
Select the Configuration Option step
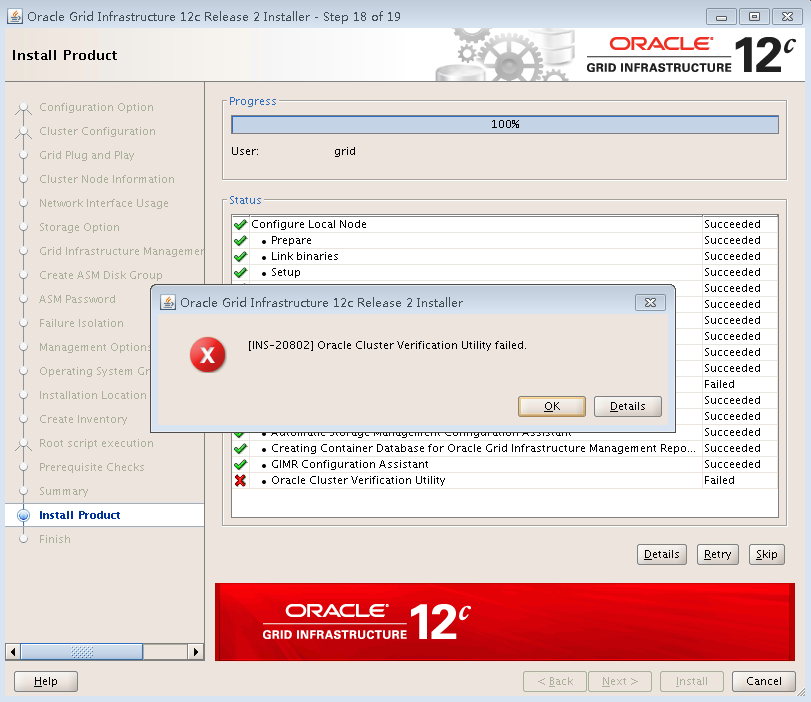click(x=96, y=107)
